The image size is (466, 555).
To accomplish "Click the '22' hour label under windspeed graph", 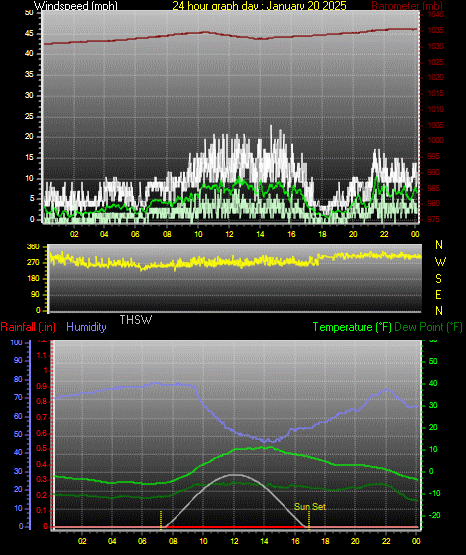I will [x=384, y=234].
